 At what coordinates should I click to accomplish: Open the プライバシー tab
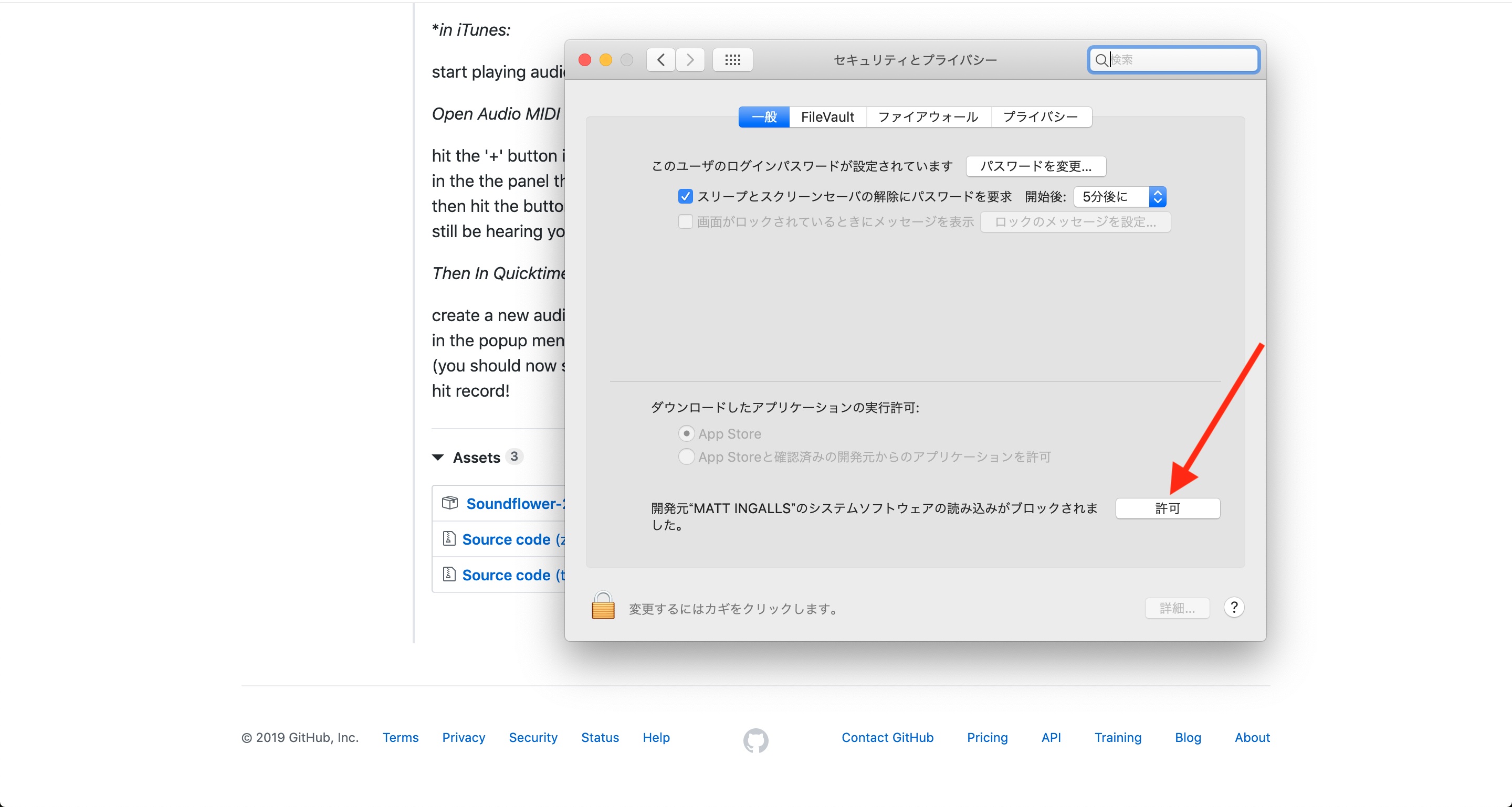(1040, 116)
